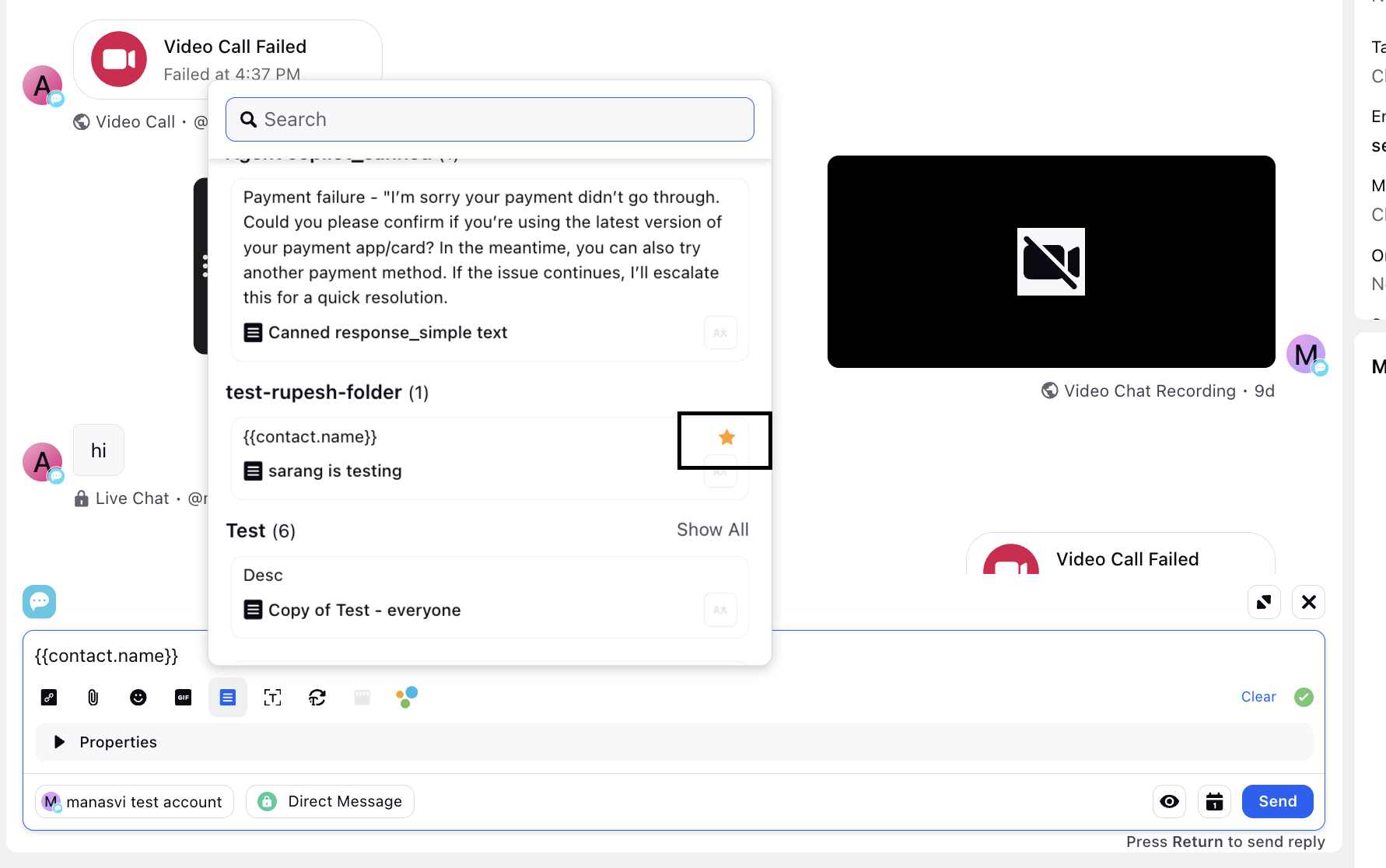Click the blue chat bubble icon above reply box
Image resolution: width=1386 pixels, height=868 pixels.
tap(40, 601)
